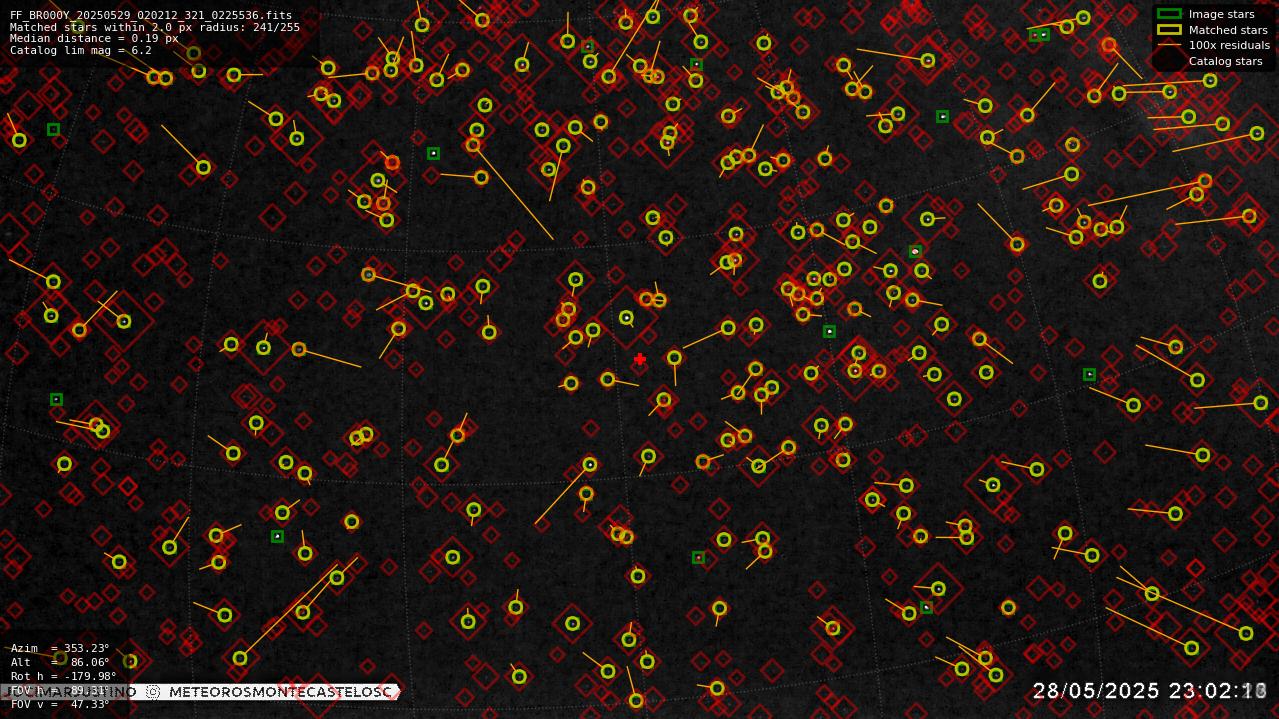Screen dimensions: 1279x719
Task: Click the 'Rot h = -179.98°' readout
Action: click(64, 676)
